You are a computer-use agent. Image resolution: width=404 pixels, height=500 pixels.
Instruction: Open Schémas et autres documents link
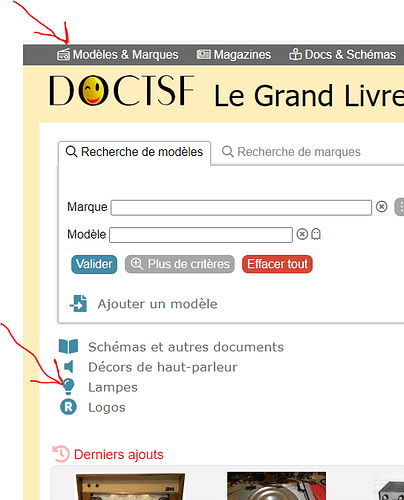[186, 347]
